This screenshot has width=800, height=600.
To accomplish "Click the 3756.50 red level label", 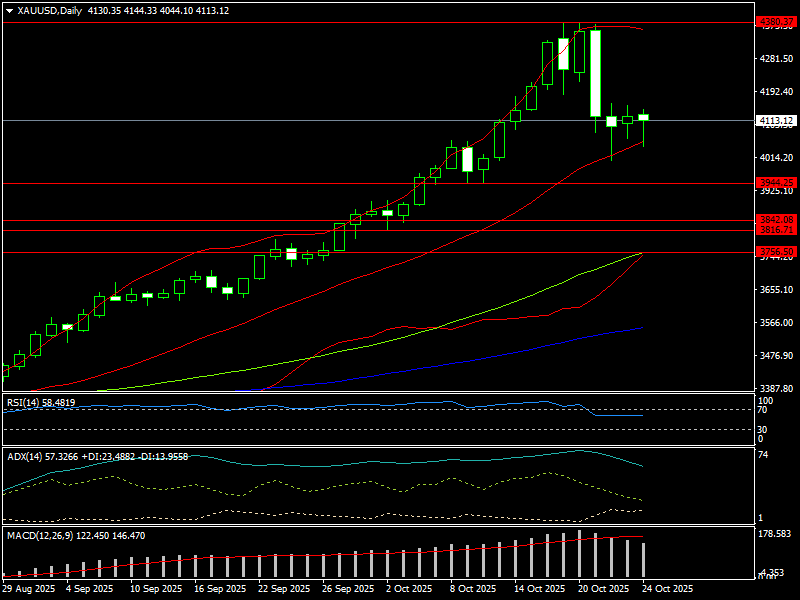I will [776, 252].
